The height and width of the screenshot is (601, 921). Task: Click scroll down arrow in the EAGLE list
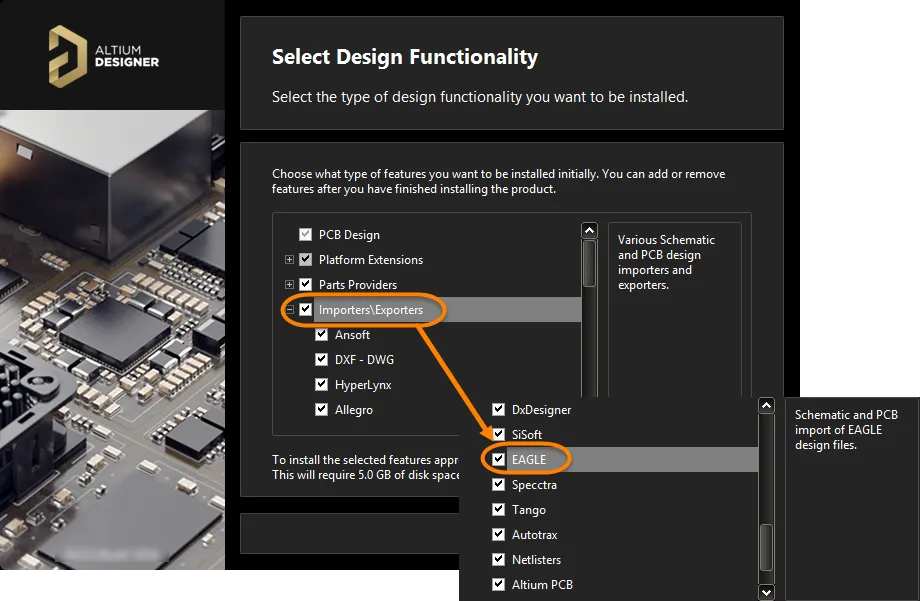(767, 592)
